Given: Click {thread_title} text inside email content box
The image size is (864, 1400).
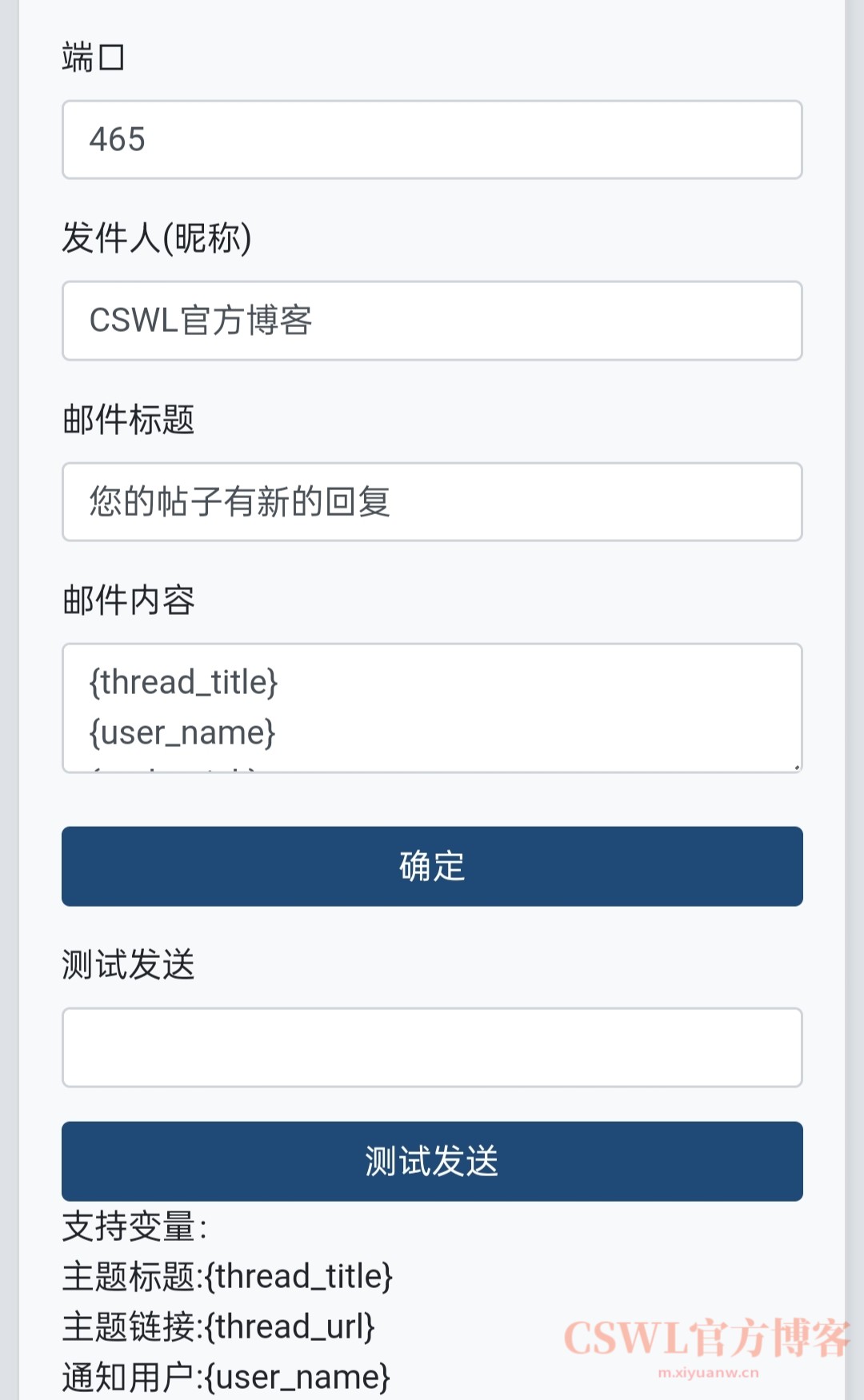Looking at the screenshot, I should [x=184, y=683].
